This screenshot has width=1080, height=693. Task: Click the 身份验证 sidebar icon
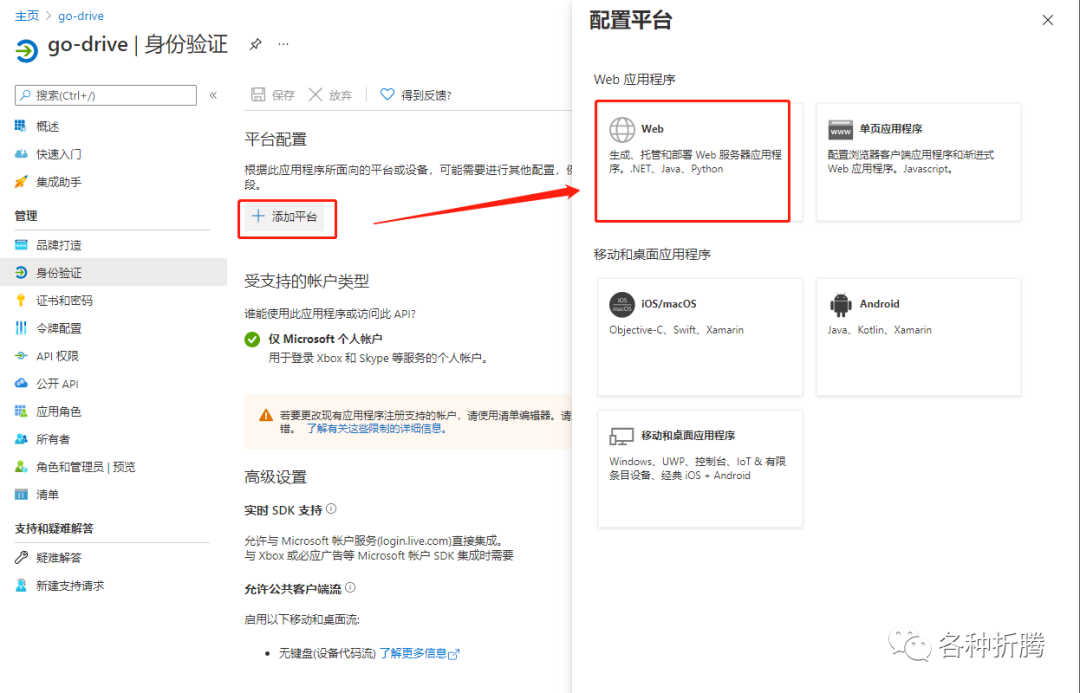click(21, 272)
